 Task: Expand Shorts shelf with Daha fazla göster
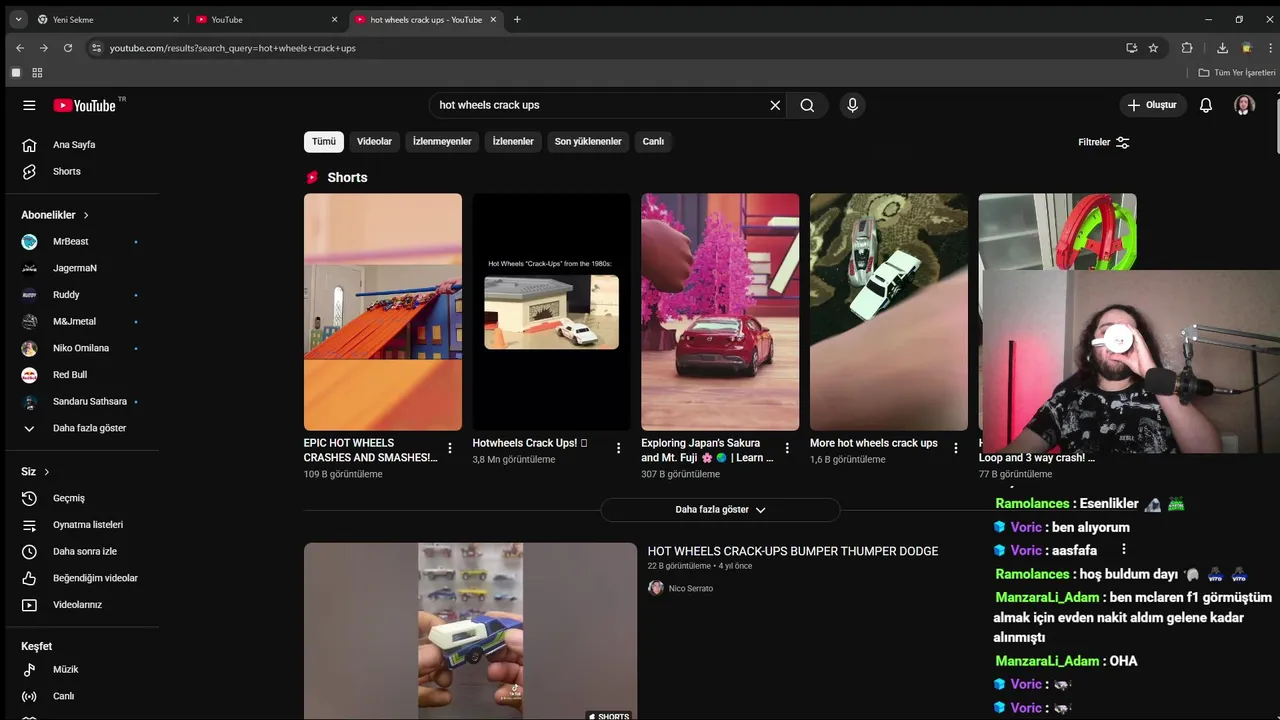(x=720, y=509)
